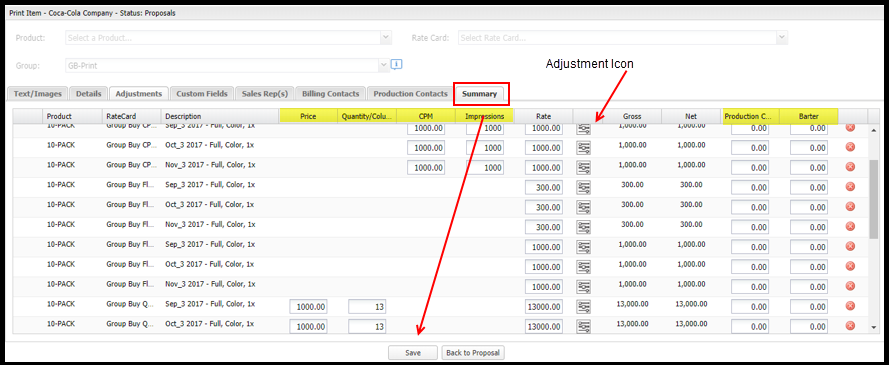Expand the Product dropdown
This screenshot has height=365, width=889.
pos(386,37)
